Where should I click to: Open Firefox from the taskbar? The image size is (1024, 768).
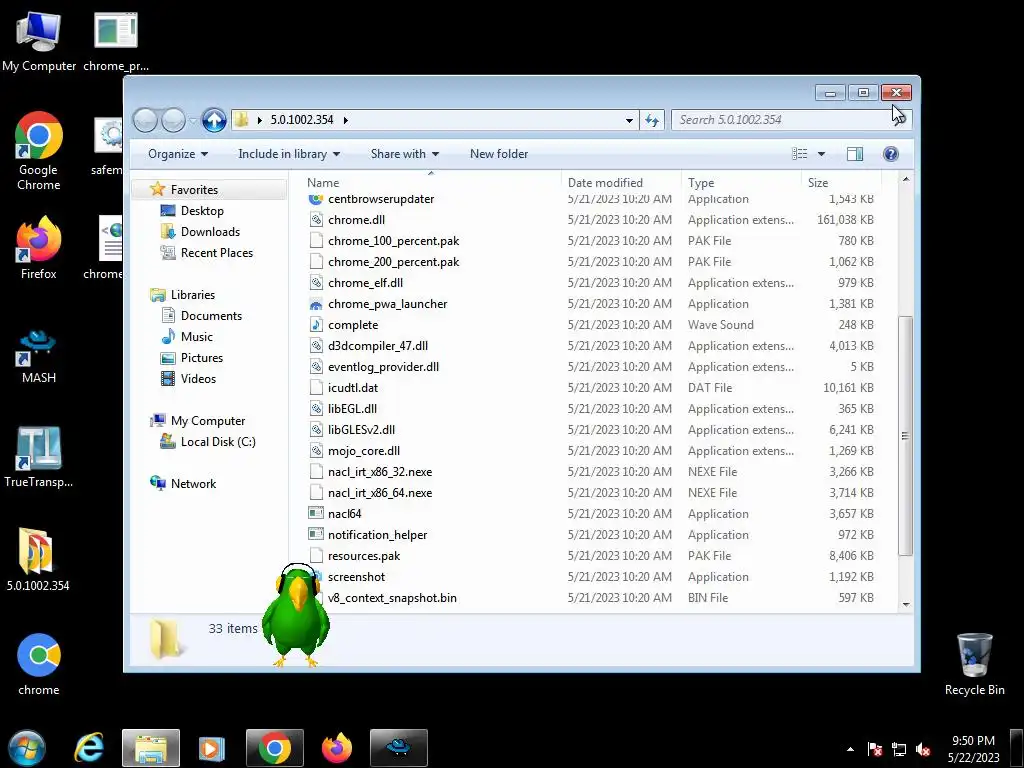pos(337,748)
